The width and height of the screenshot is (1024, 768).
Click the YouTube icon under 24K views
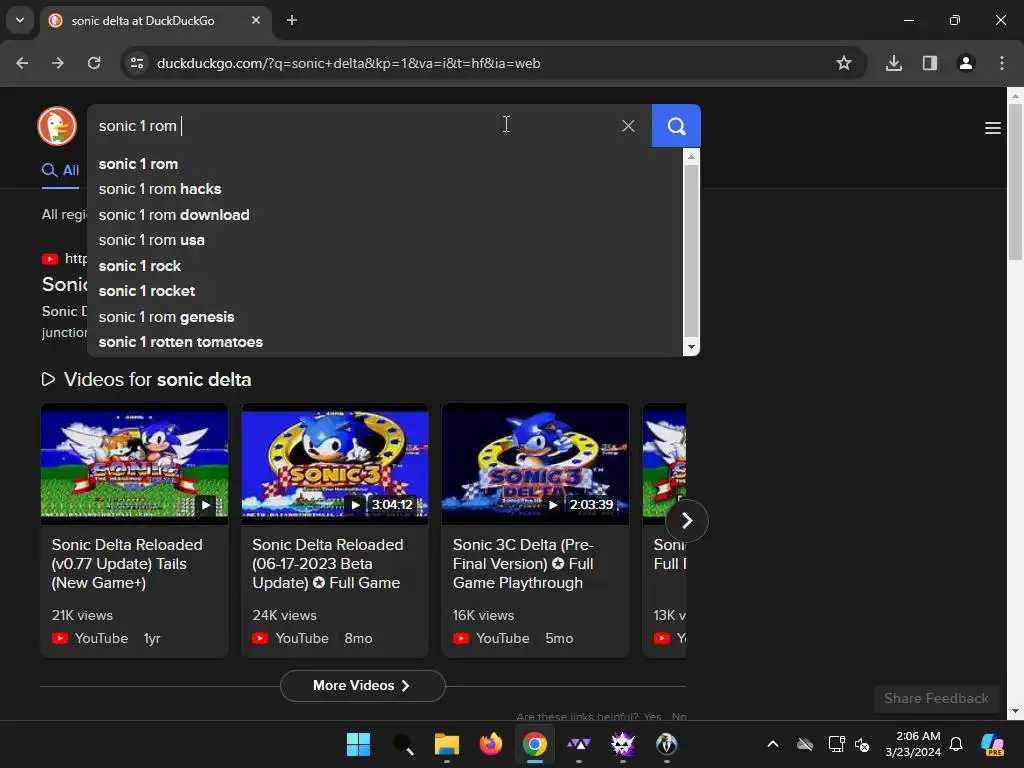point(260,639)
